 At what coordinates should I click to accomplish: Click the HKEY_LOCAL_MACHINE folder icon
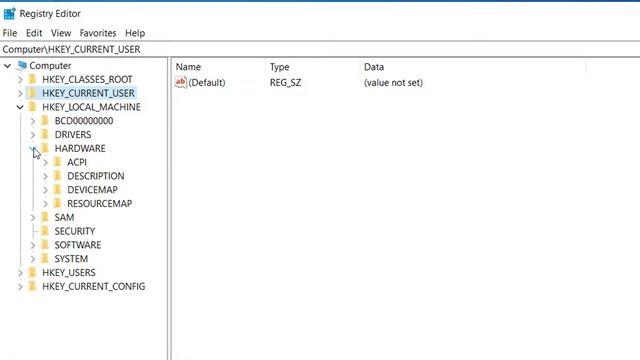pos(32,107)
